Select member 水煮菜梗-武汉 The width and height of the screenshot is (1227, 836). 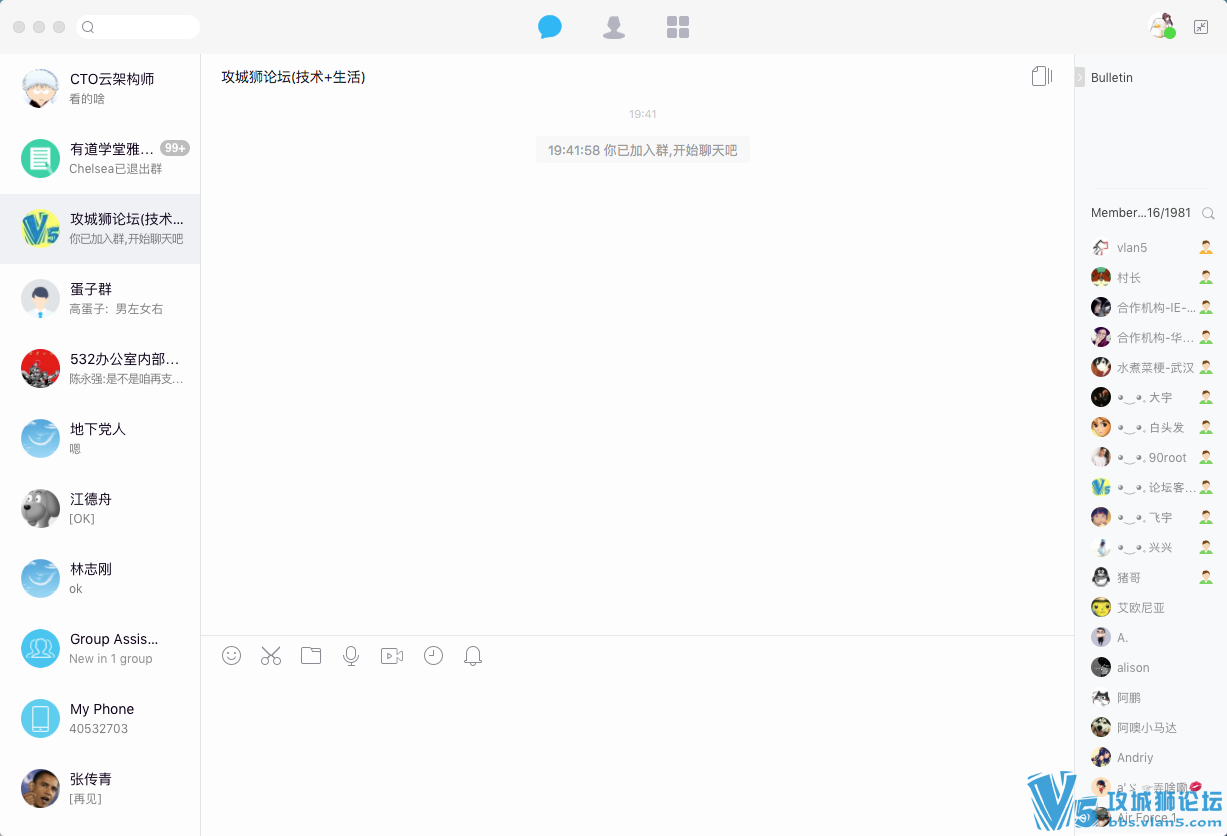pos(1151,367)
